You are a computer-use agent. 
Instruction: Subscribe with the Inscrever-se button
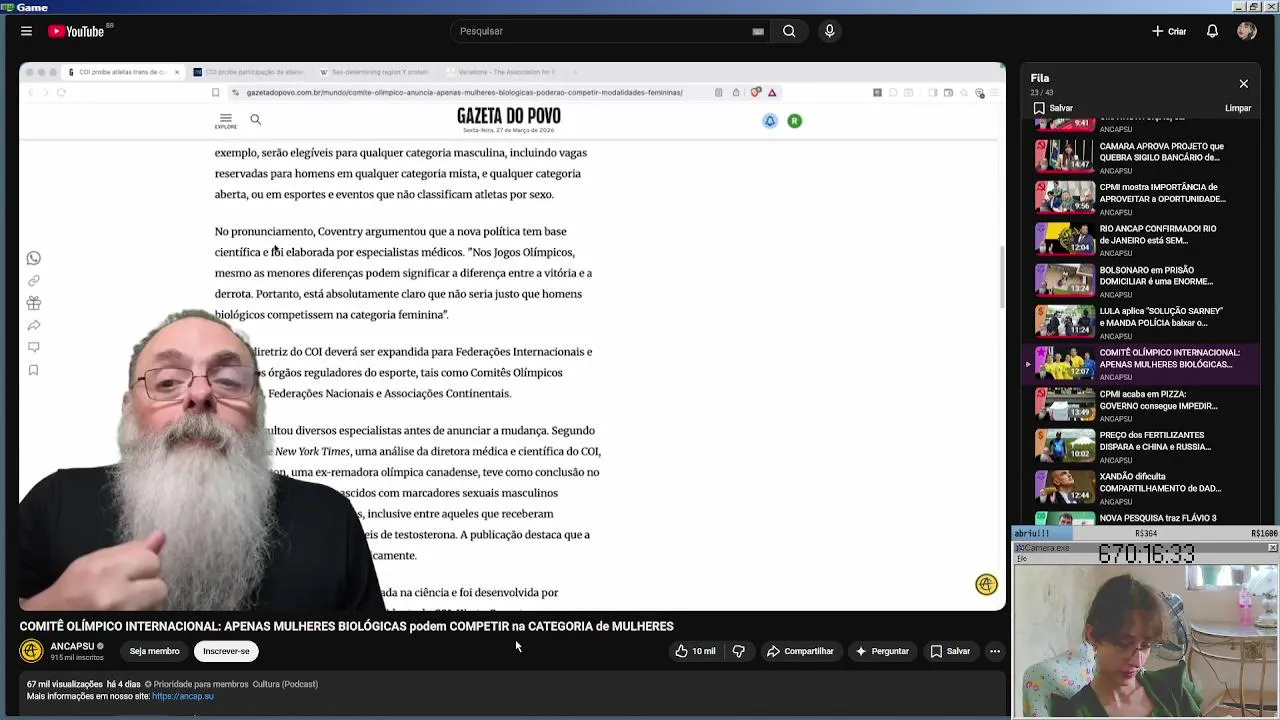(x=226, y=651)
